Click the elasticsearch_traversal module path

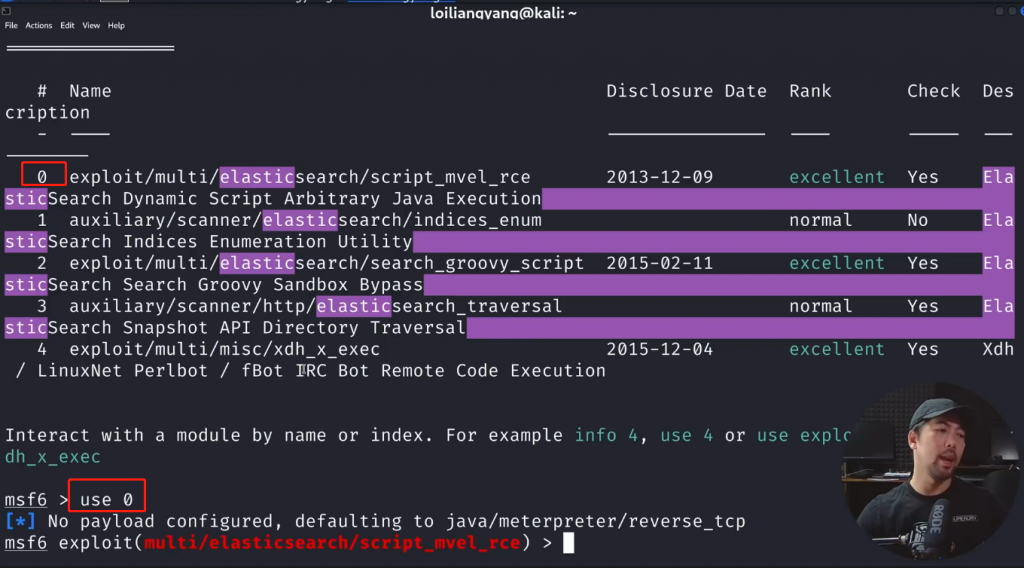click(315, 306)
